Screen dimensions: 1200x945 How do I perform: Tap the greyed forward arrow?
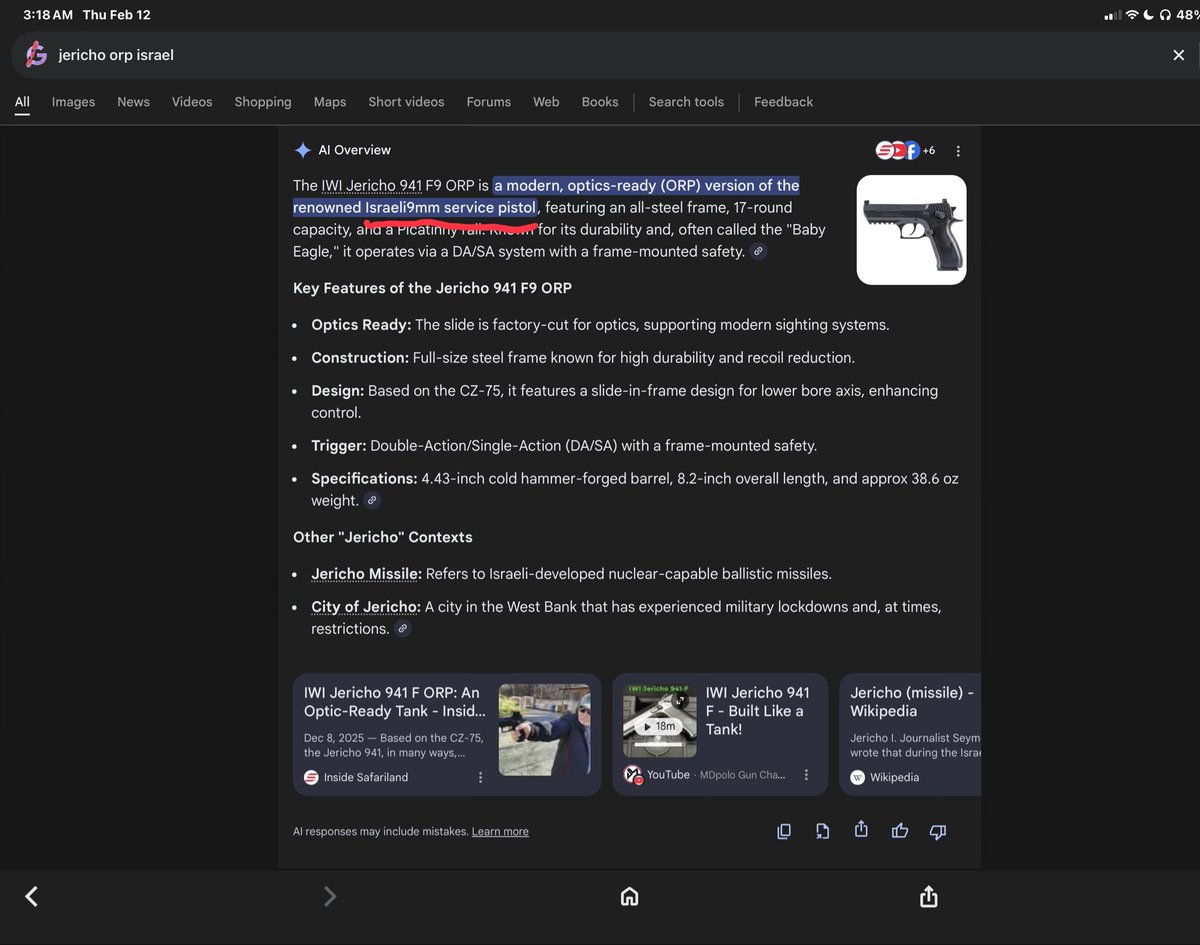point(330,897)
